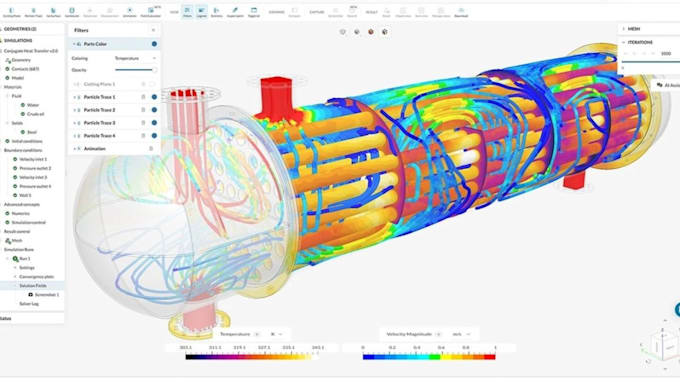
Task: Start Record in the Capture group
Action: pos(352,12)
